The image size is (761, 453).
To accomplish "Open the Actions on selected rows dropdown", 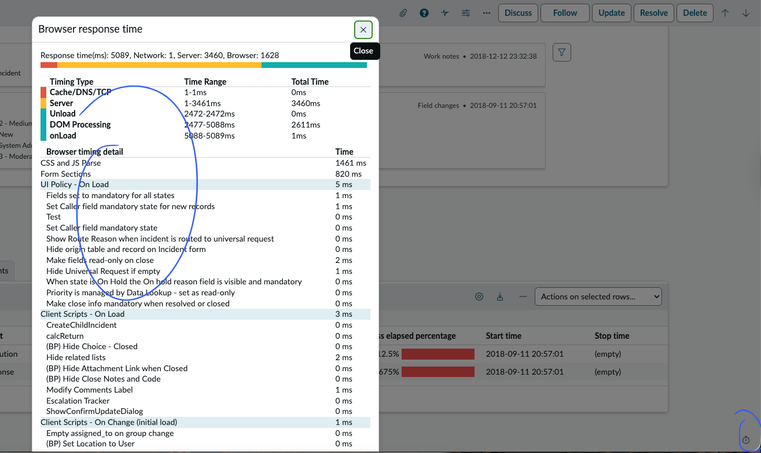I will coord(599,297).
